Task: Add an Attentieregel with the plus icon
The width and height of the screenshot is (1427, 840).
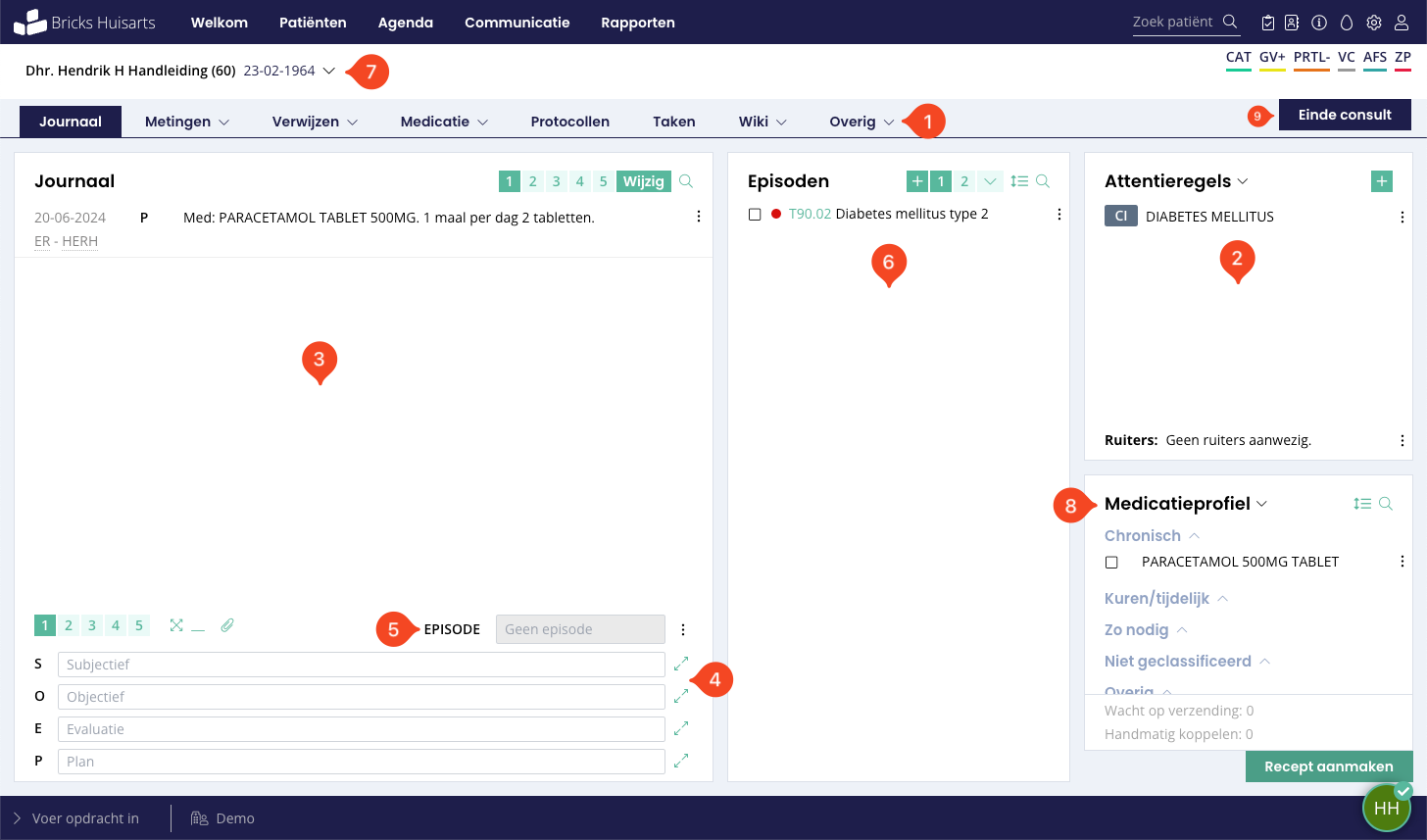Action: [x=1381, y=181]
